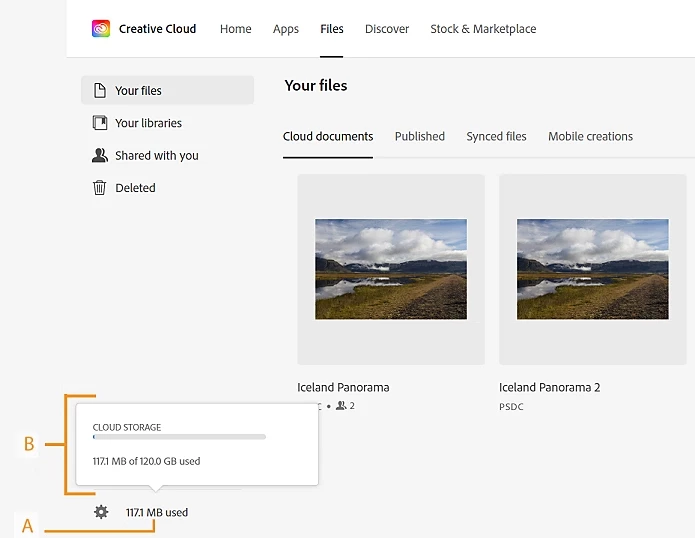Image resolution: width=695 pixels, height=538 pixels.
Task: Click the cloud storage usage bar
Action: (179, 437)
